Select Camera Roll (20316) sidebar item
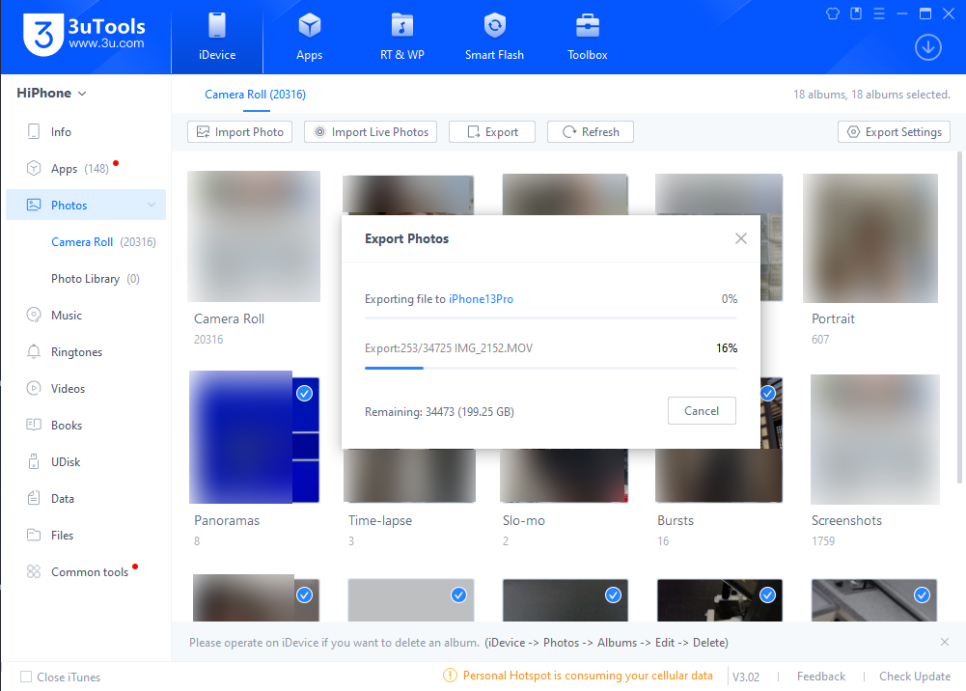The width and height of the screenshot is (966, 691). pos(104,242)
